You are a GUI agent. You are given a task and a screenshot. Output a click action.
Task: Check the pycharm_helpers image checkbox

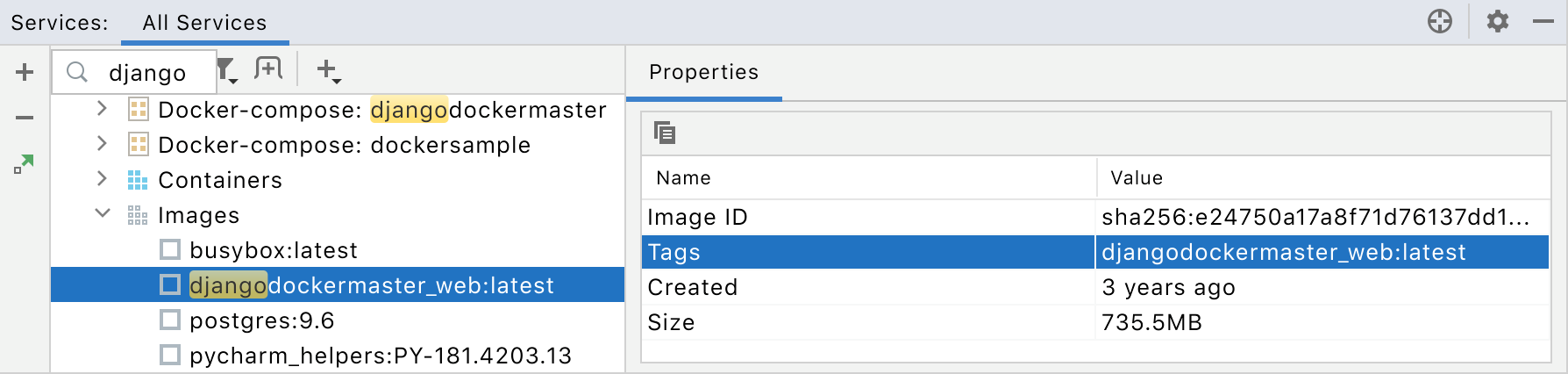[x=170, y=356]
